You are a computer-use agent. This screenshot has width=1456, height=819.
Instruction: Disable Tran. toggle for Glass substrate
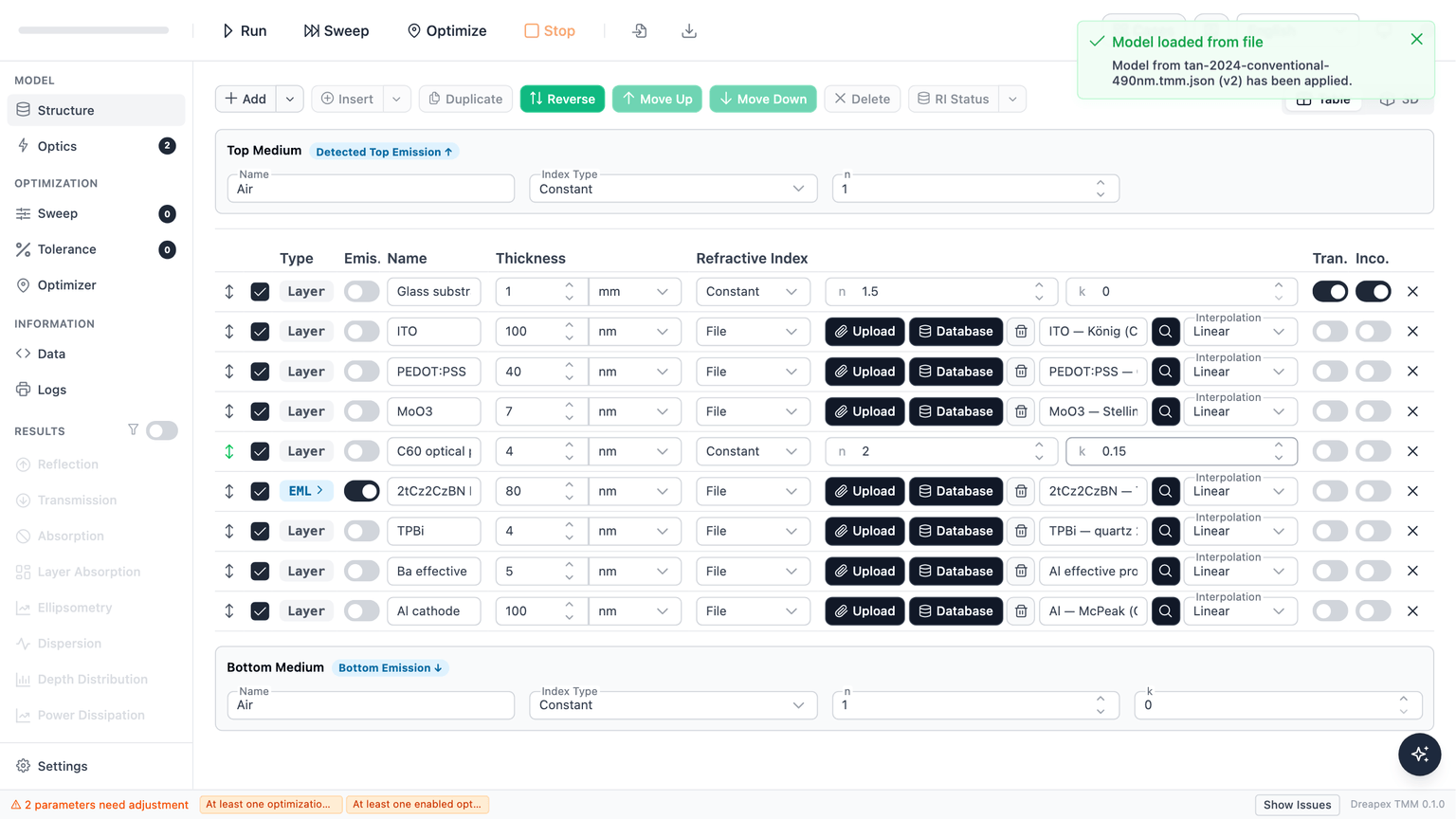pyautogui.click(x=1330, y=292)
